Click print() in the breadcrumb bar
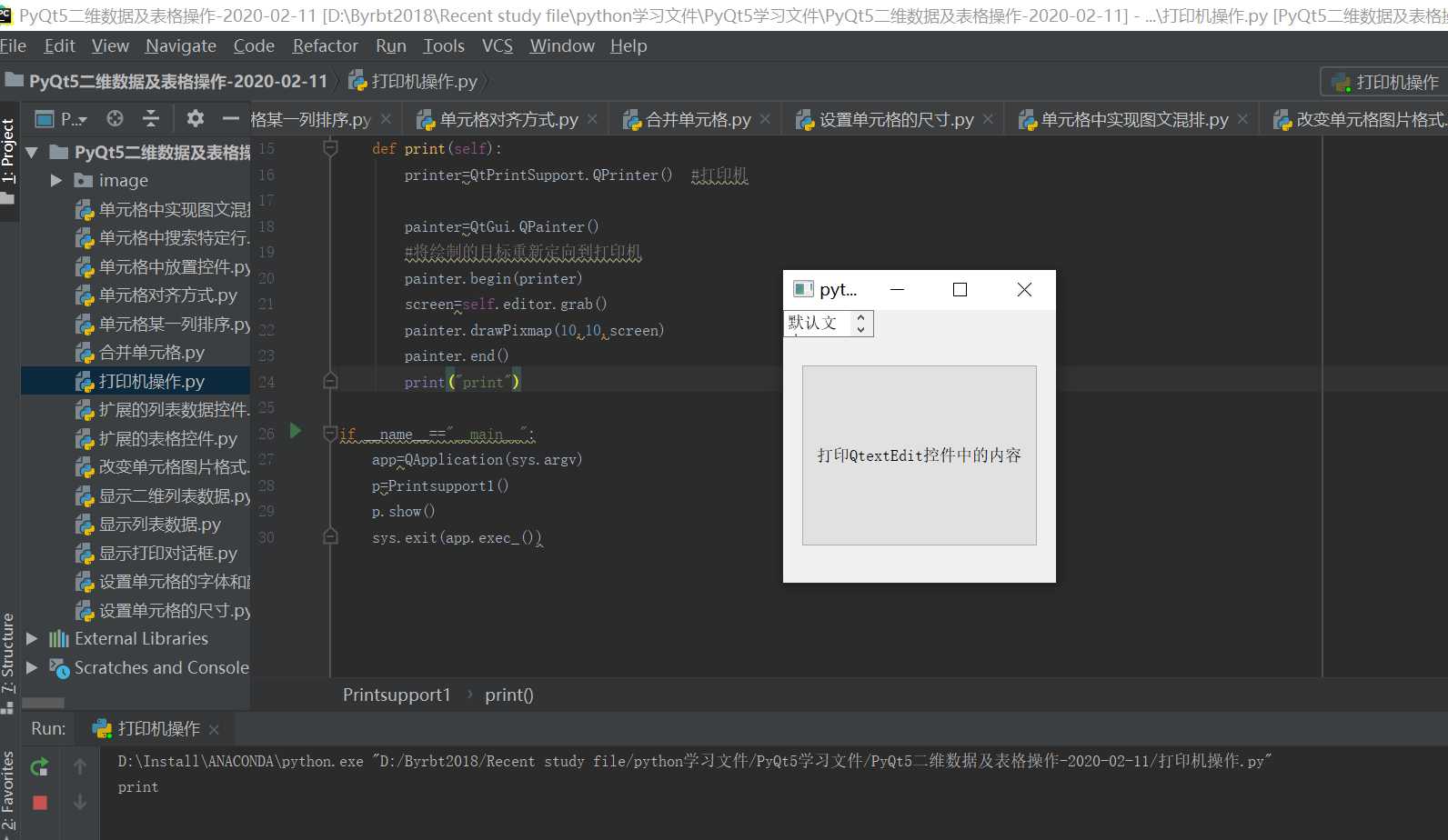Viewport: 1448px width, 840px height. (x=509, y=695)
